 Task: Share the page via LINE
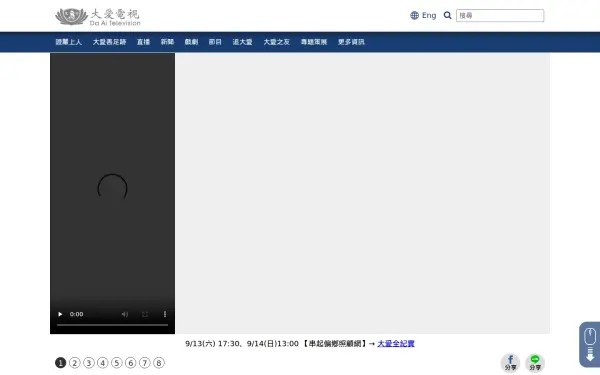(x=535, y=363)
